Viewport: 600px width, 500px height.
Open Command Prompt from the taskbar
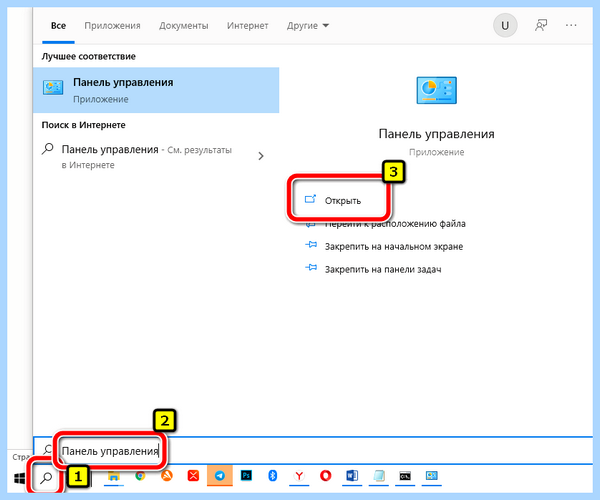(x=405, y=476)
